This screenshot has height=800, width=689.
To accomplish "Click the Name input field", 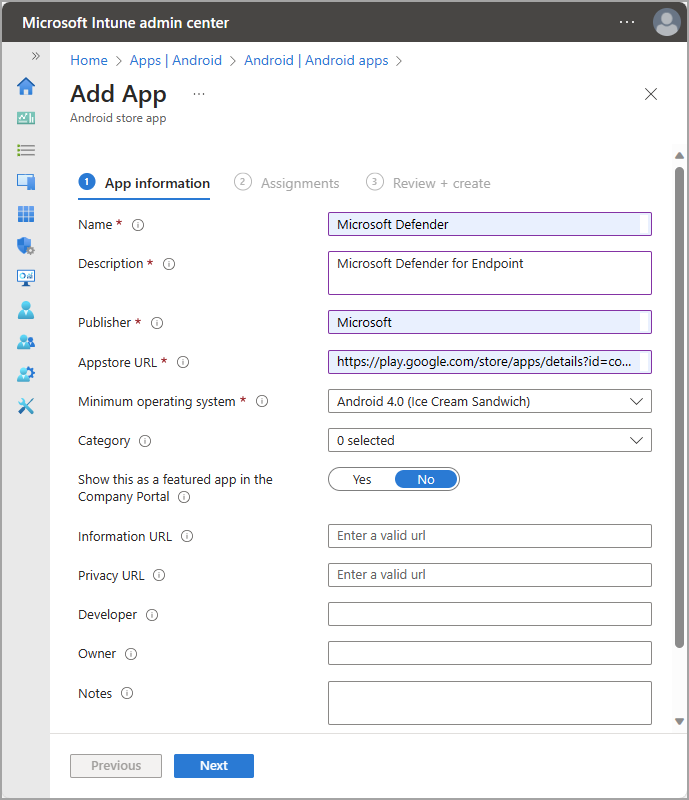I will coord(489,224).
